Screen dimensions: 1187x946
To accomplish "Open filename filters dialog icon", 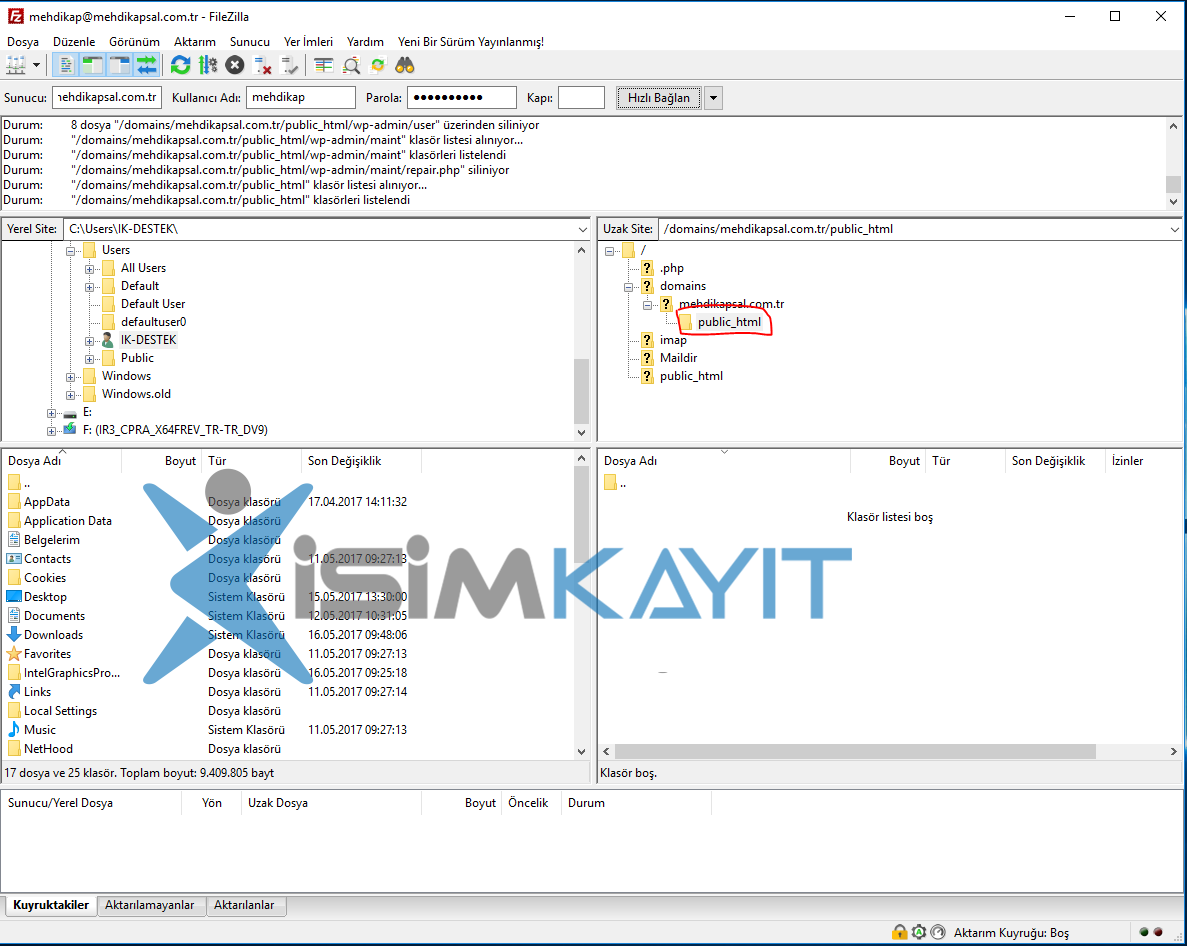I will point(323,66).
